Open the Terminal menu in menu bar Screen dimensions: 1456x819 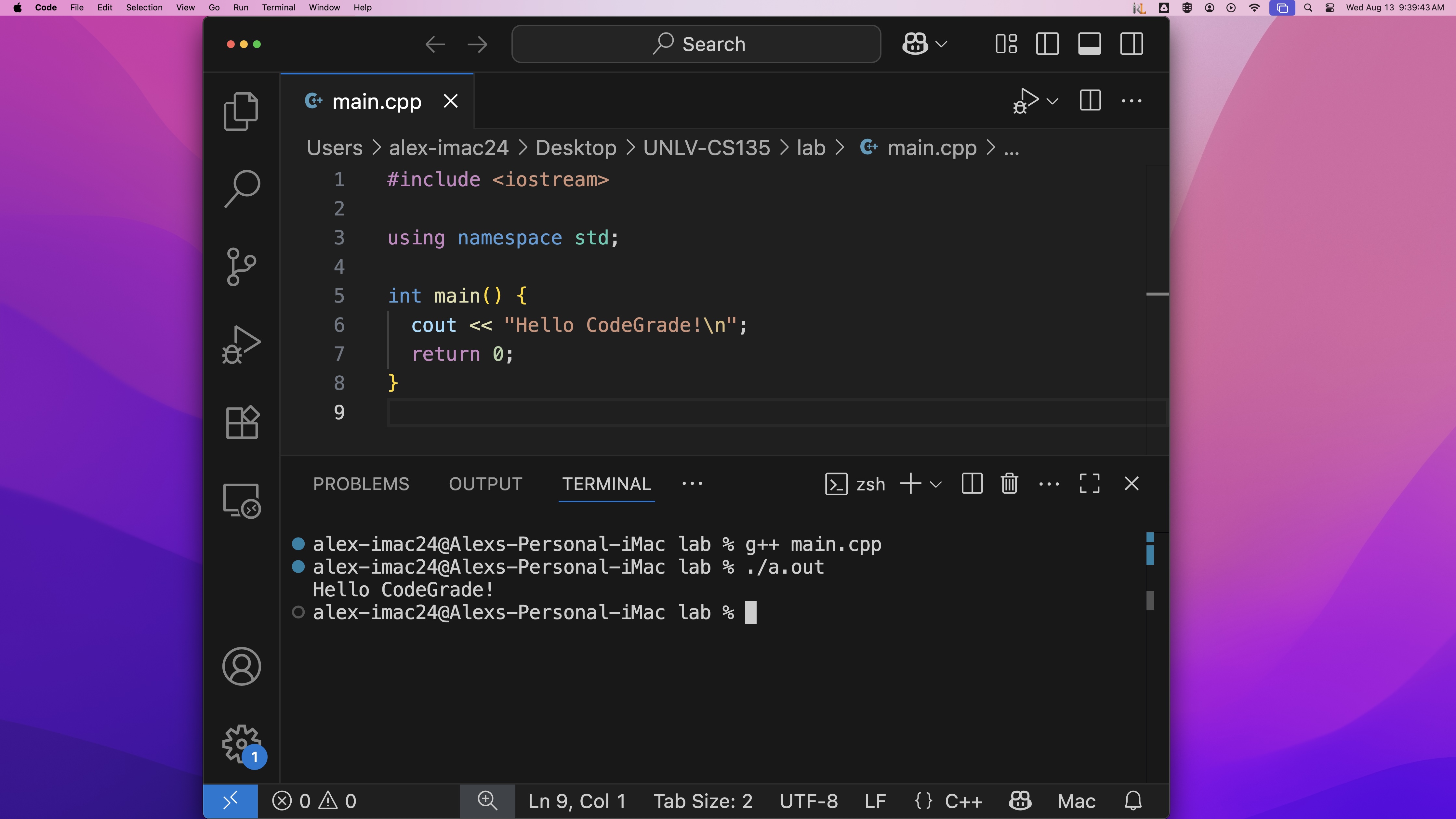click(x=278, y=7)
